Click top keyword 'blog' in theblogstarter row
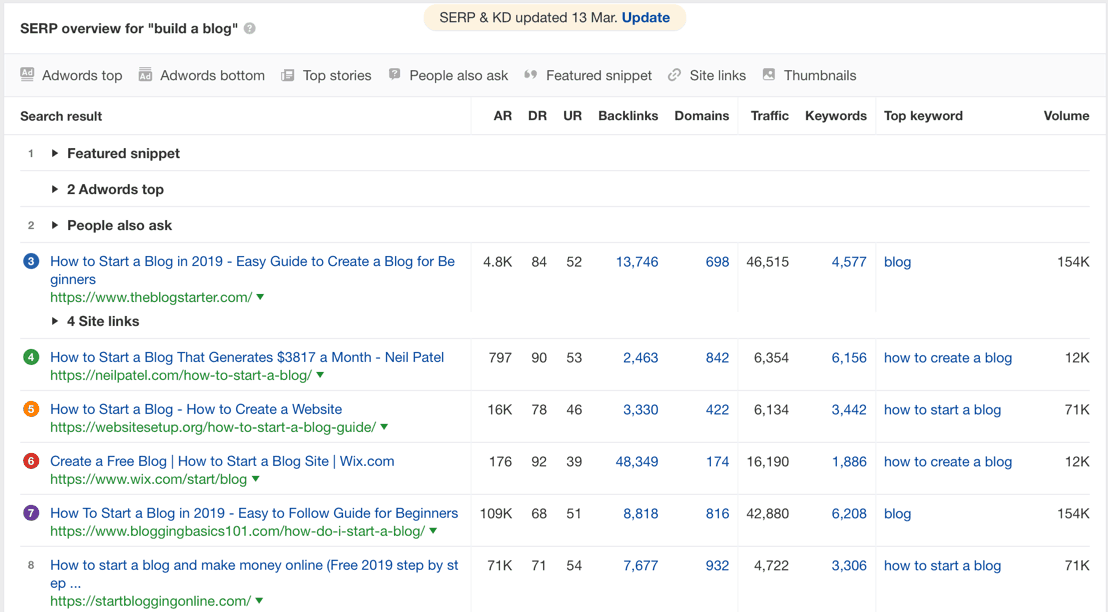1108x612 pixels. pyautogui.click(x=897, y=261)
